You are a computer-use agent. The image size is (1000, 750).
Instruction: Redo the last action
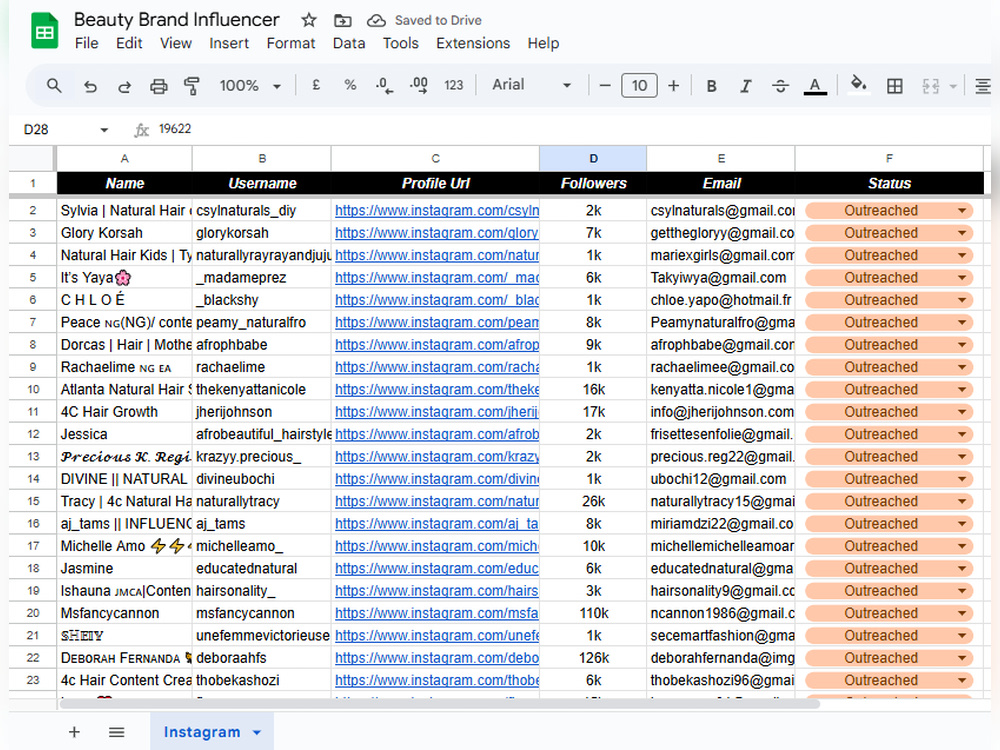pos(124,86)
